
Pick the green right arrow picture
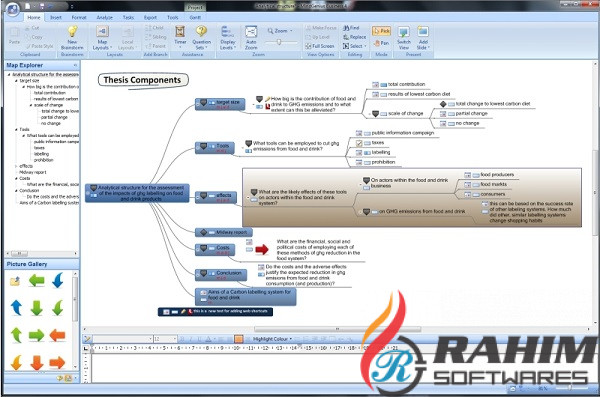[36, 336]
